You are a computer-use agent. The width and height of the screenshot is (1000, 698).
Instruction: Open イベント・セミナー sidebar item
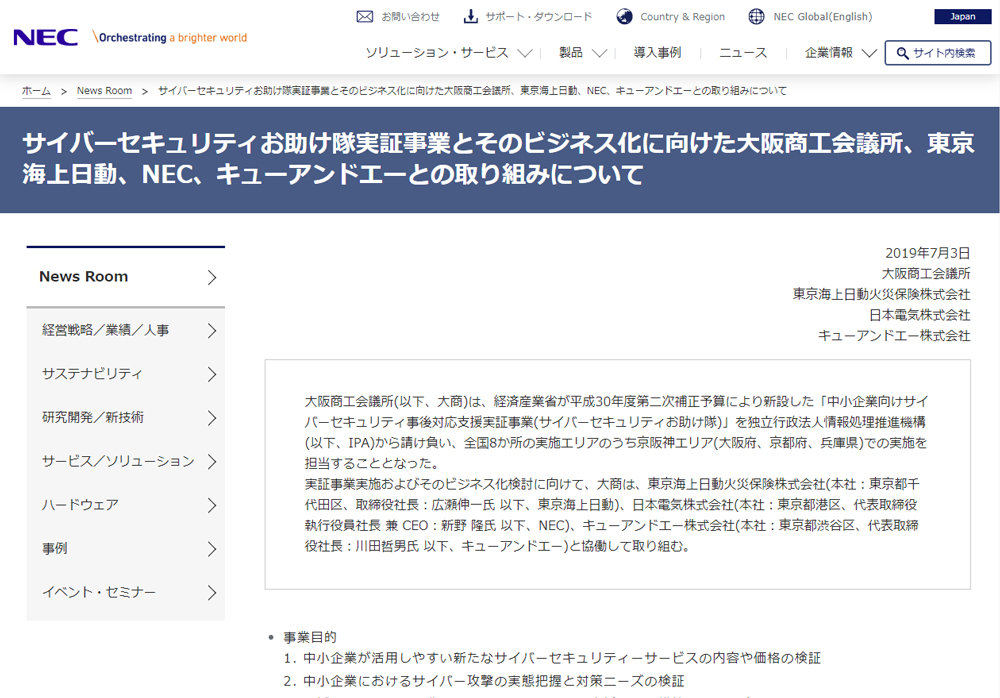(x=99, y=592)
